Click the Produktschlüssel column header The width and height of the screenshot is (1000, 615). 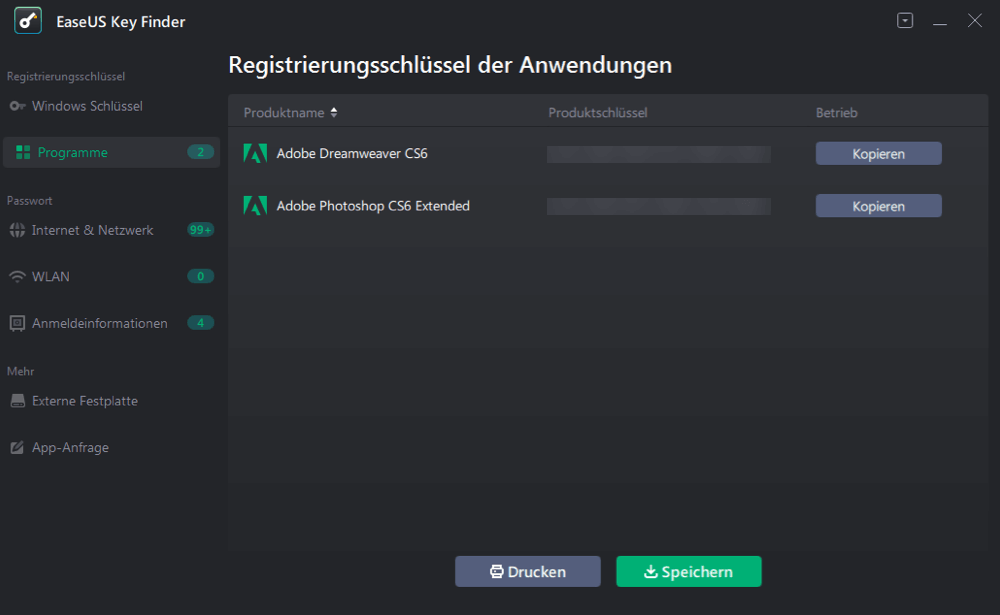pyautogui.click(x=598, y=112)
